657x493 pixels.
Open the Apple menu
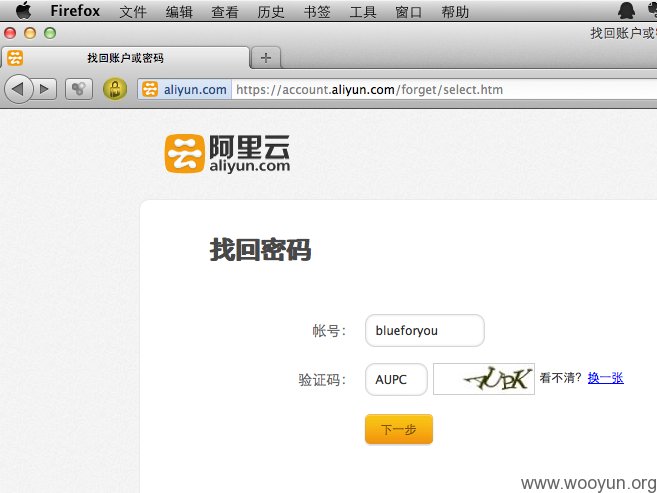(23, 10)
